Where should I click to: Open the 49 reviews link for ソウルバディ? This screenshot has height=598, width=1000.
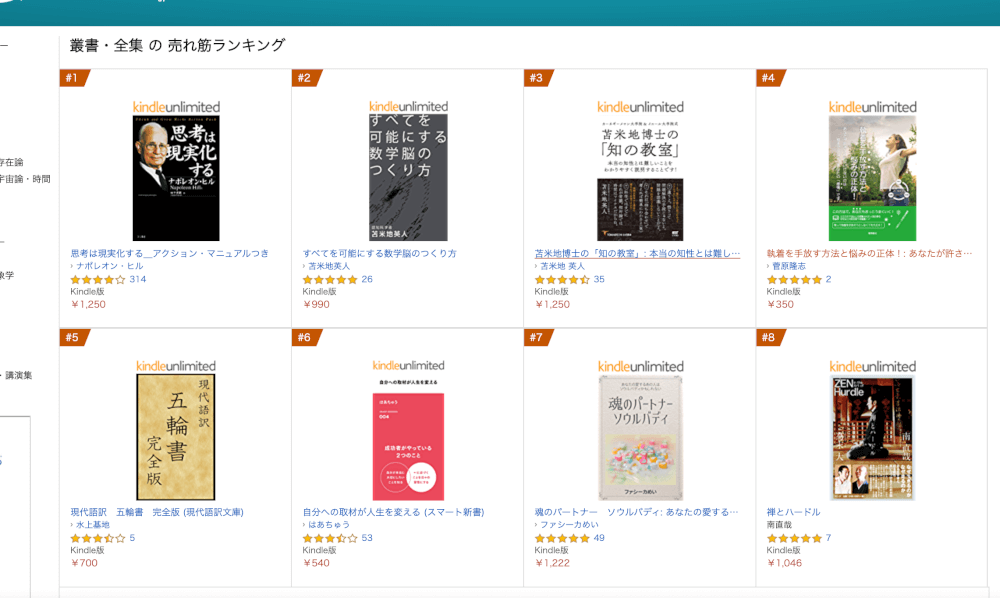tap(599, 538)
